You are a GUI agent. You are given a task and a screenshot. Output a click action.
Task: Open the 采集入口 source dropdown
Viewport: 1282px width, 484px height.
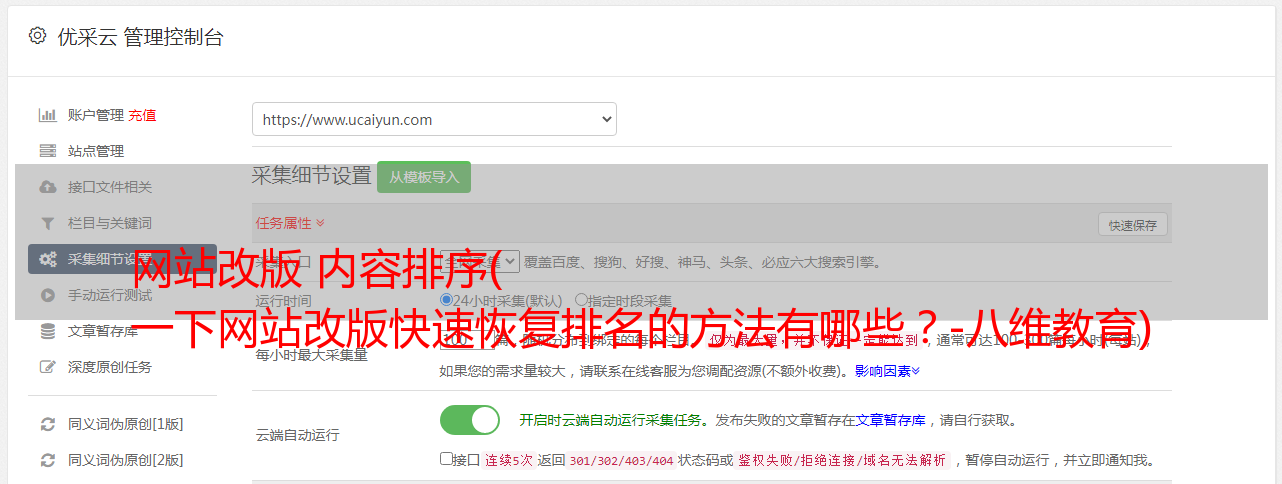480,261
